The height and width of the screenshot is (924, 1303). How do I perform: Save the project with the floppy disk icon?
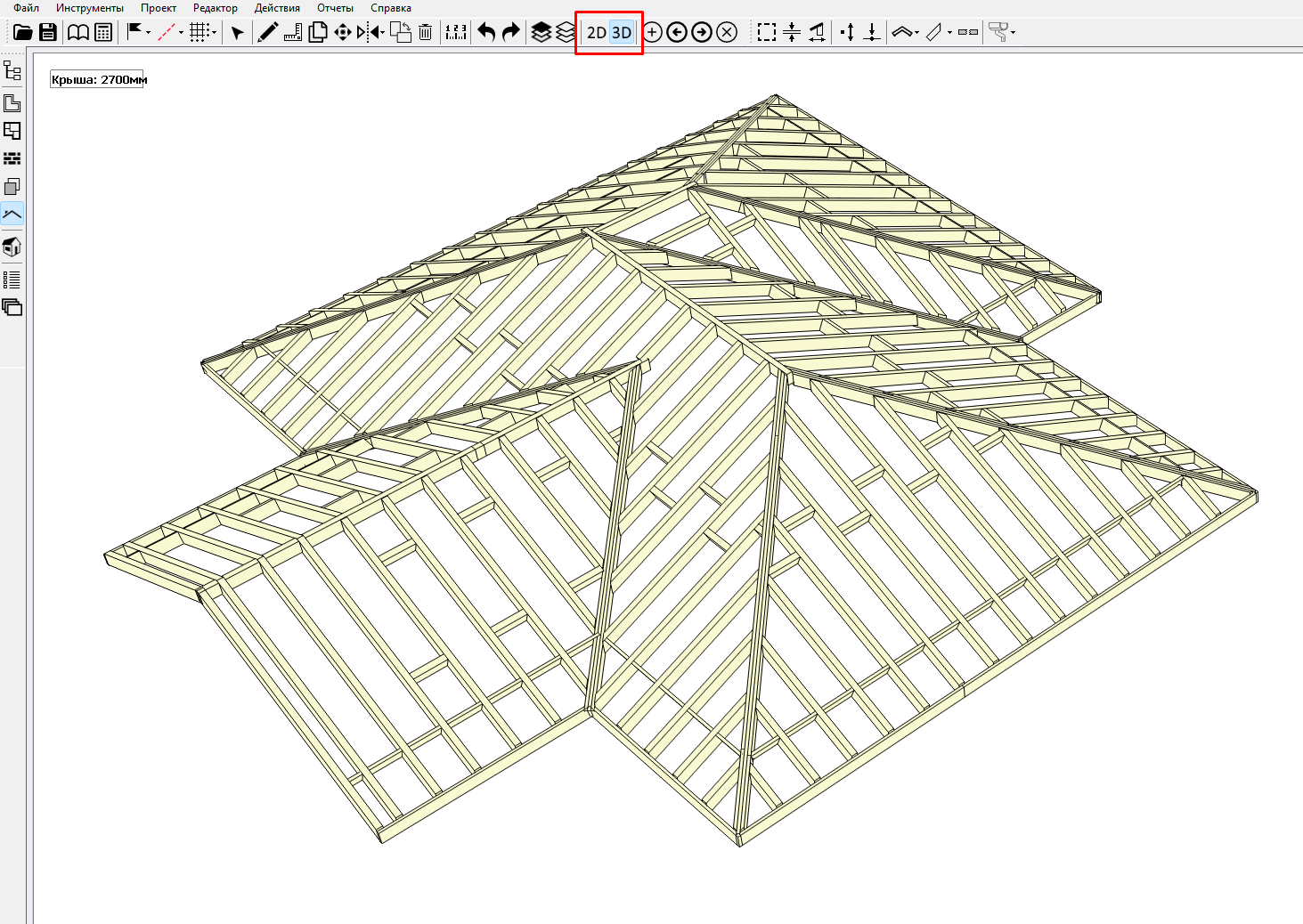[x=48, y=33]
